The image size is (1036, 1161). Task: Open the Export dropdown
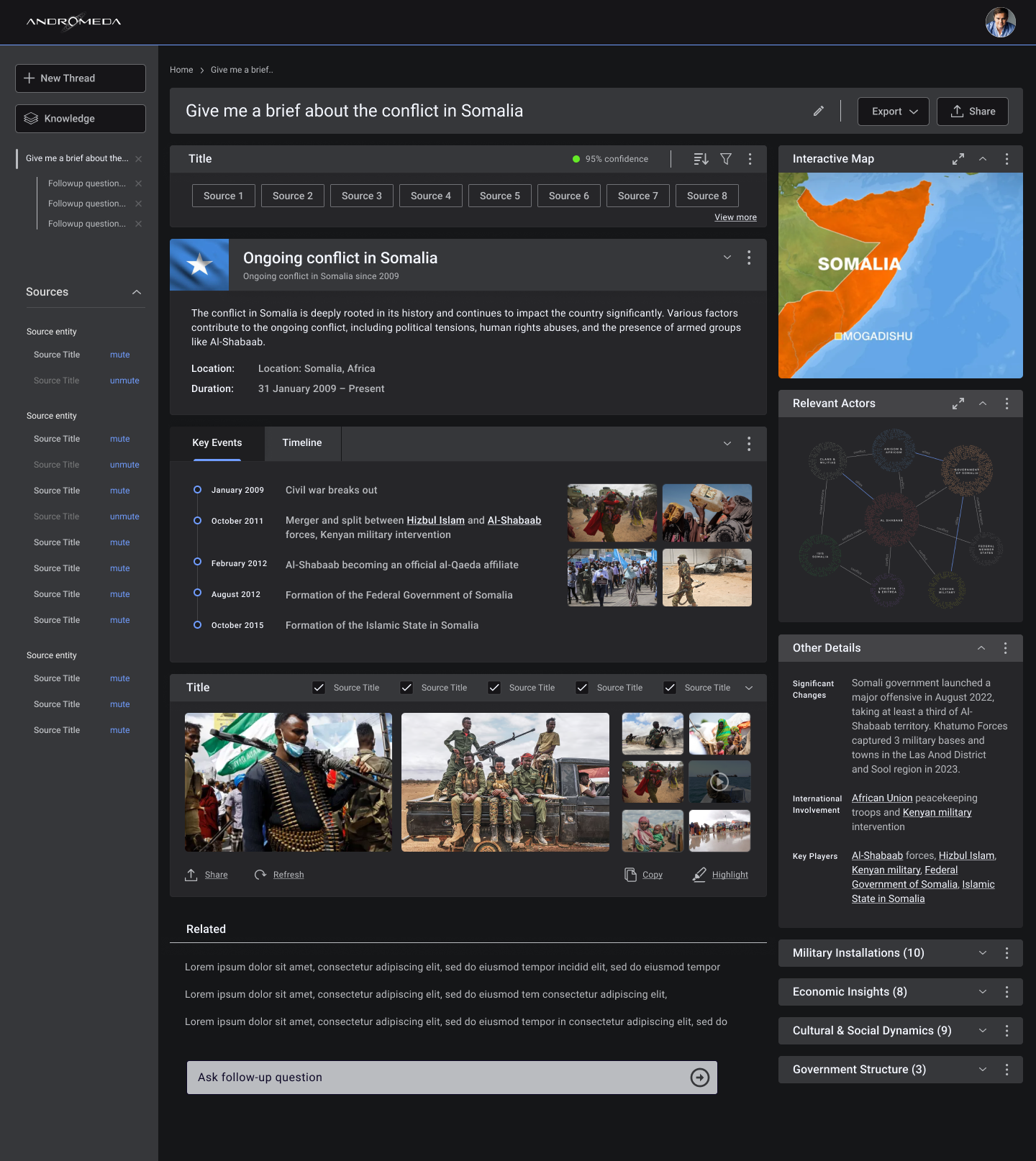pyautogui.click(x=893, y=111)
